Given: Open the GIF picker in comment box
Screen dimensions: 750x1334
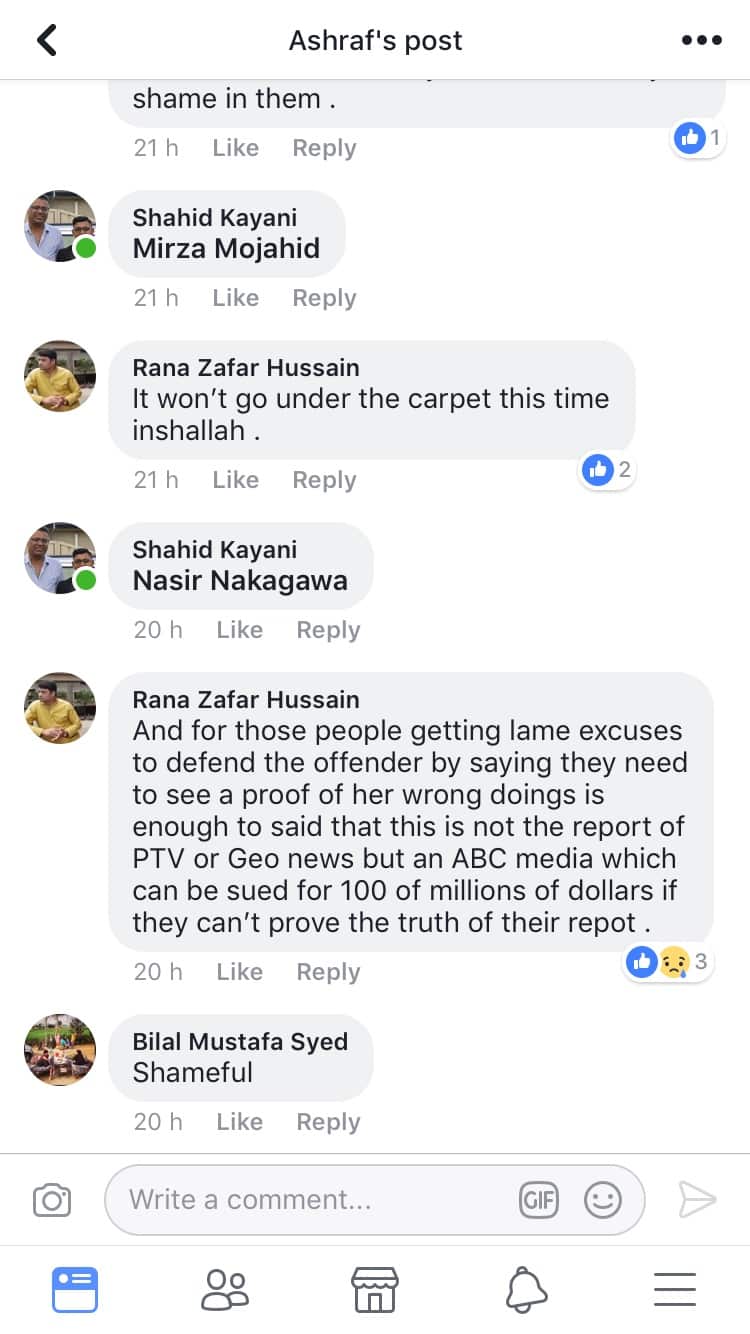Looking at the screenshot, I should 539,1200.
